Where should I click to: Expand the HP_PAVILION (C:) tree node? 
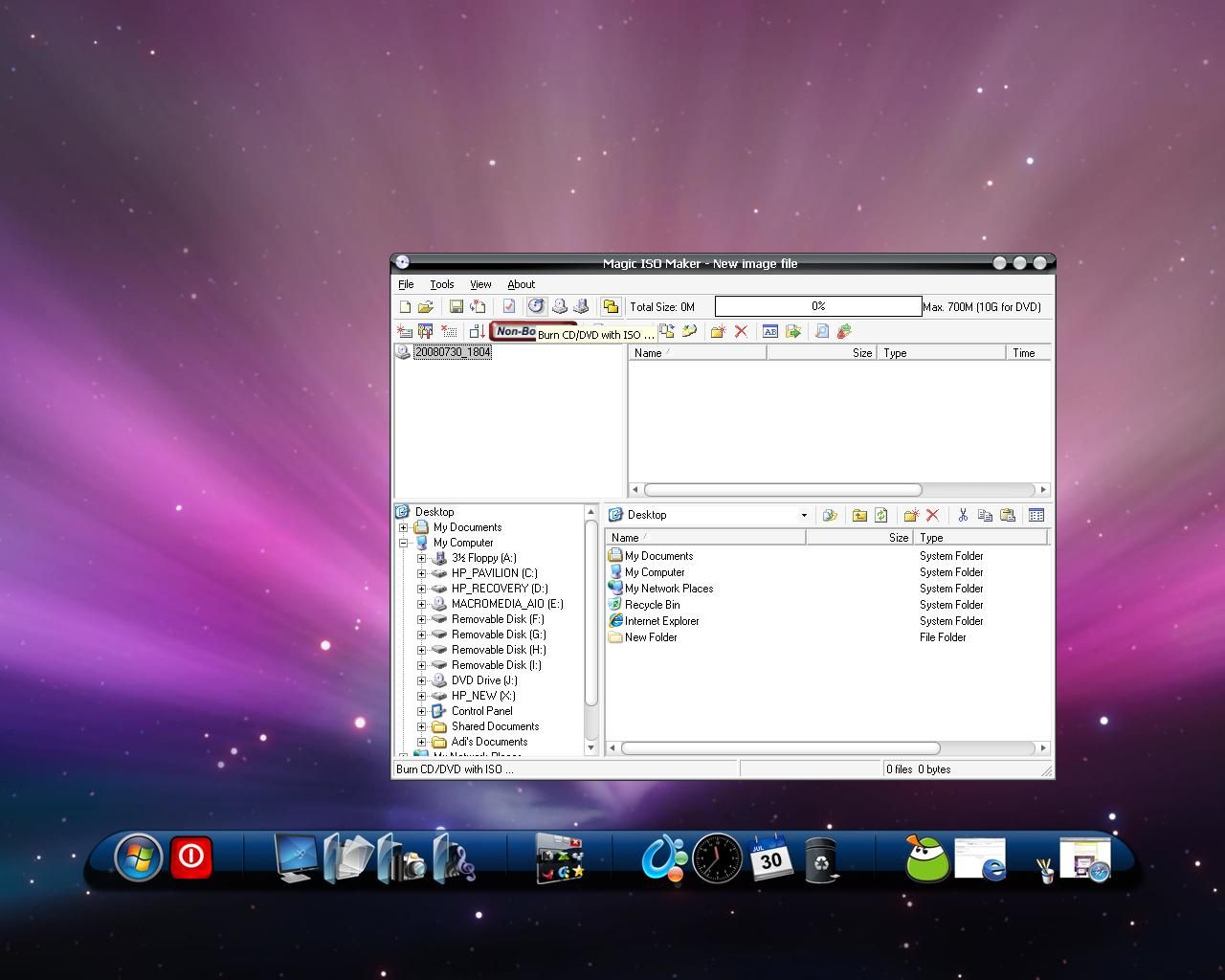(x=421, y=573)
